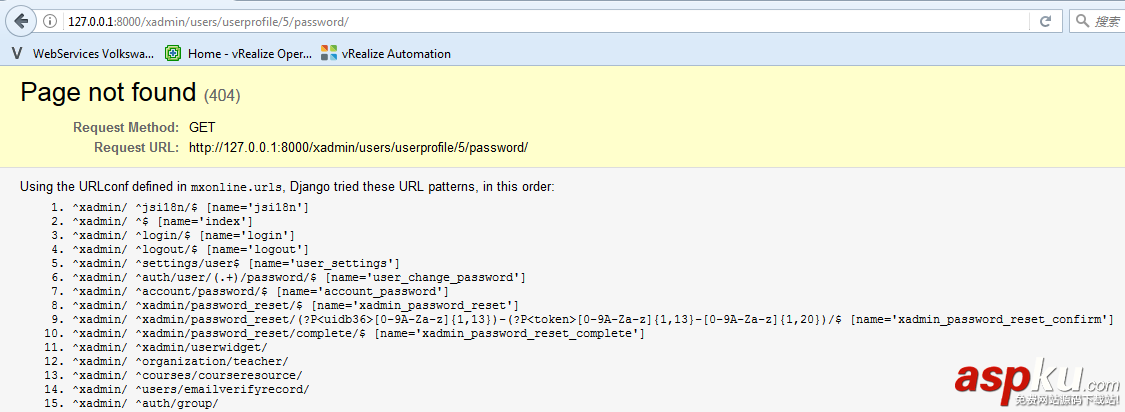
Task: Open the site information icon
Action: [51, 21]
